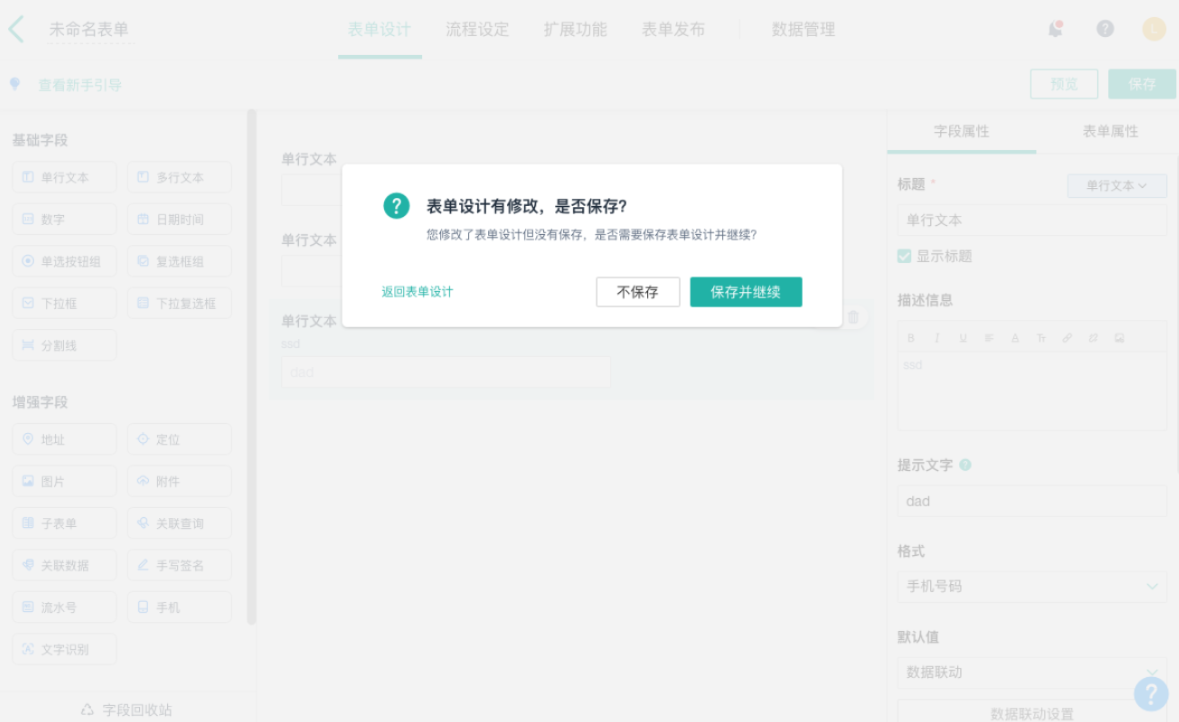Add the 附件 enhanced field
Screen dimensions: 1179x722
tap(180, 481)
